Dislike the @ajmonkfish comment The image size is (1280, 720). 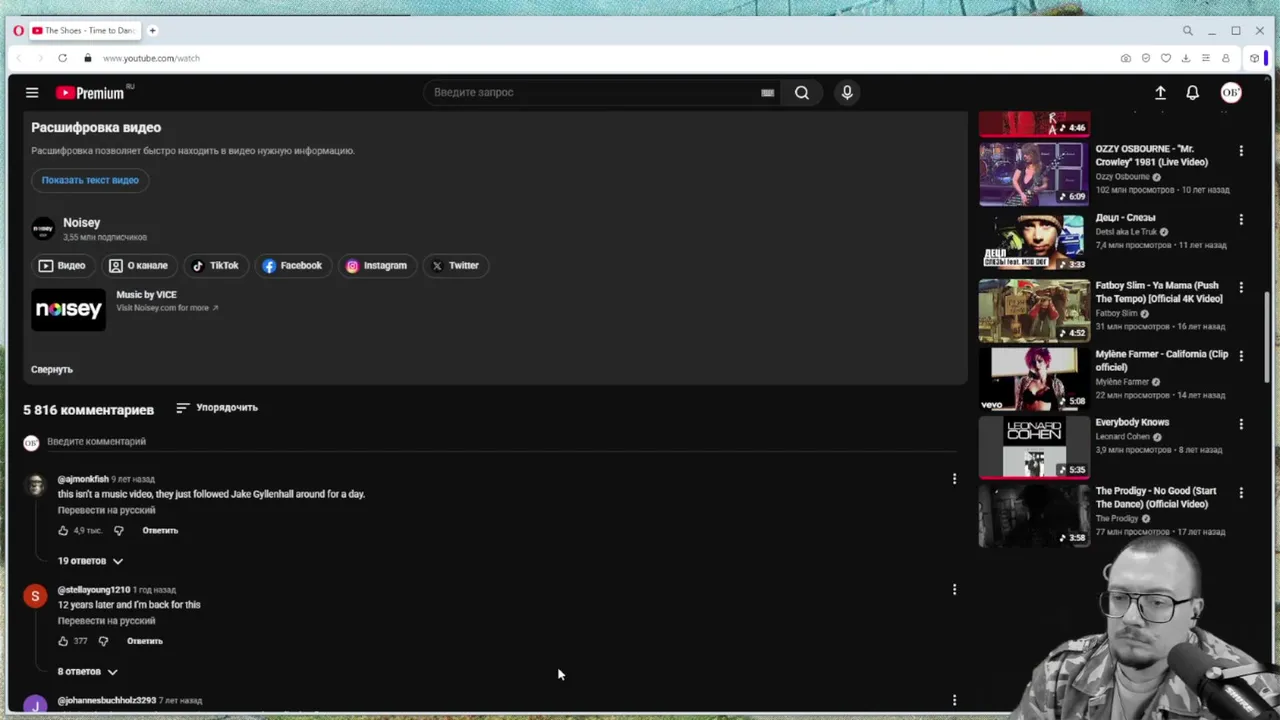point(118,531)
